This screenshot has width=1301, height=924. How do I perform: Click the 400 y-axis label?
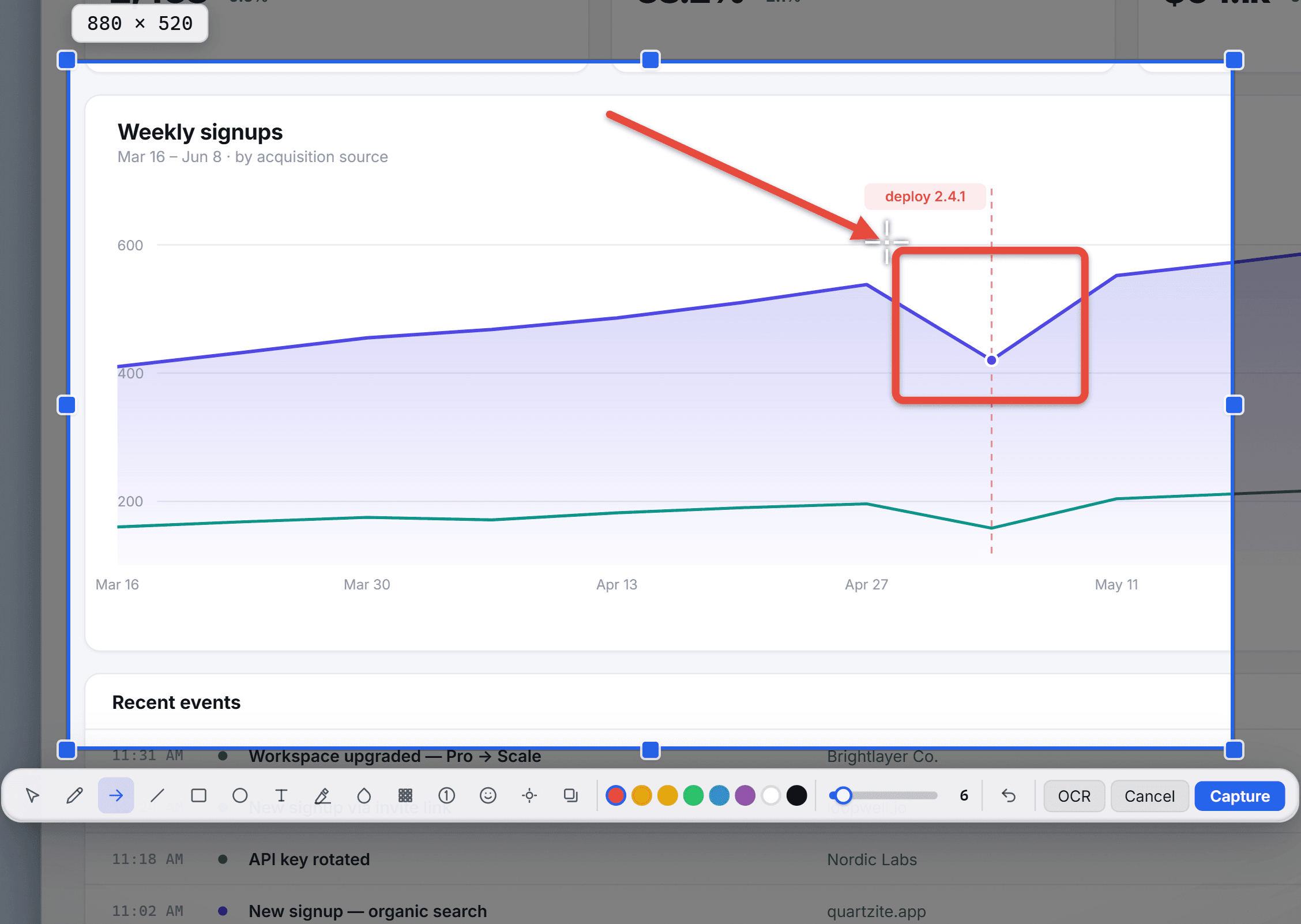[x=130, y=373]
